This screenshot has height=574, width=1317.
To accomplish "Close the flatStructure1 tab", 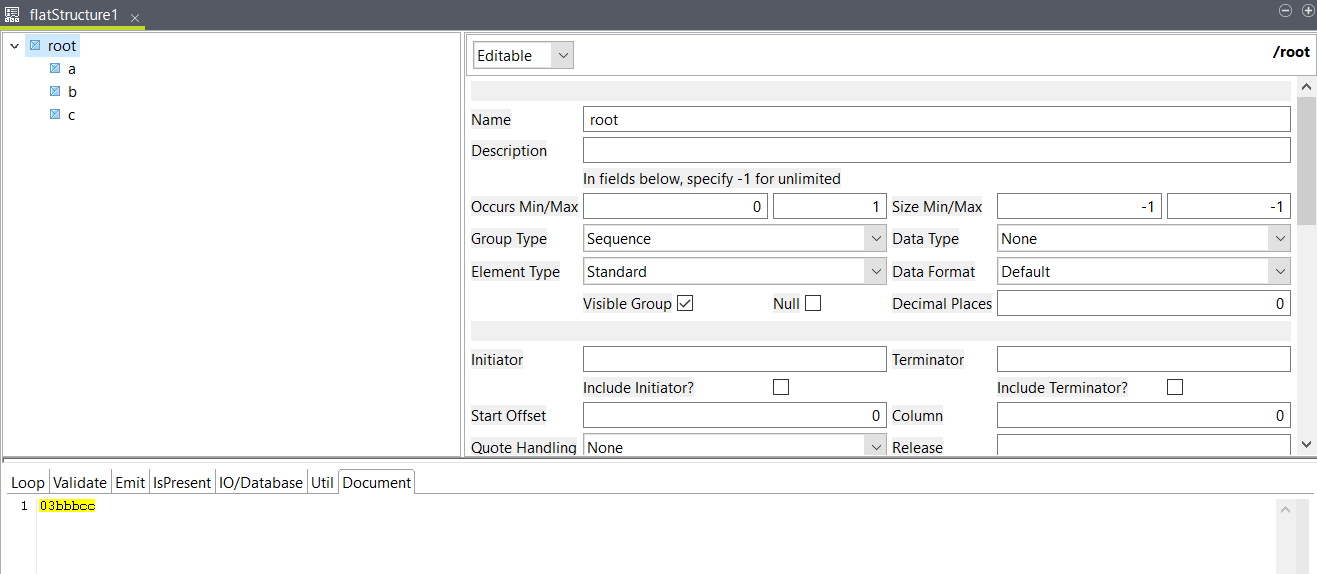I will tap(135, 18).
